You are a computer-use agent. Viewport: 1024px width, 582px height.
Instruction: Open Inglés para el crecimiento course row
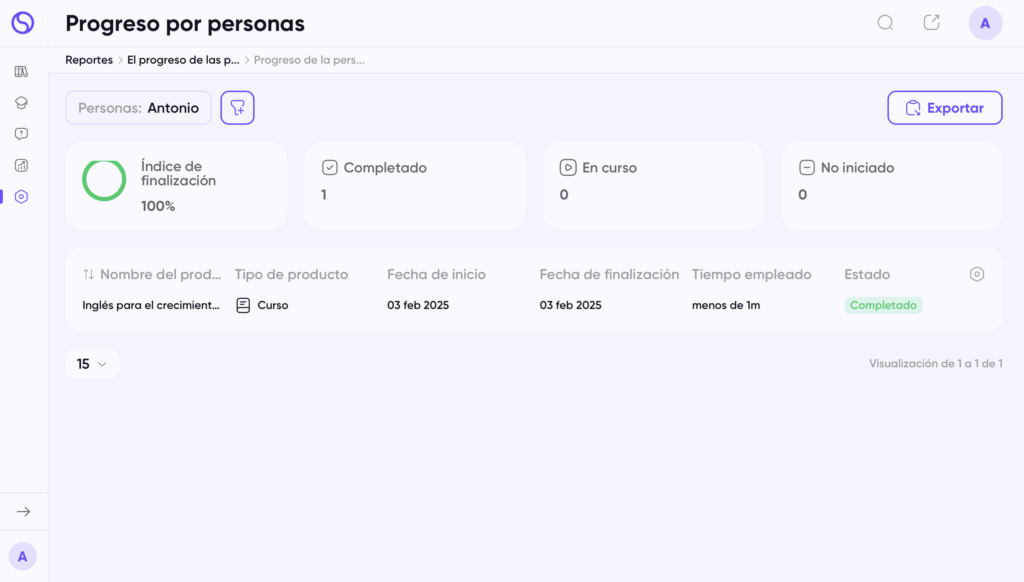point(534,305)
